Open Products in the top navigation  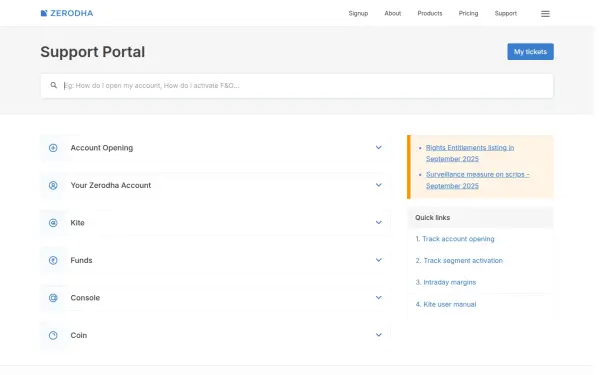pyautogui.click(x=430, y=13)
